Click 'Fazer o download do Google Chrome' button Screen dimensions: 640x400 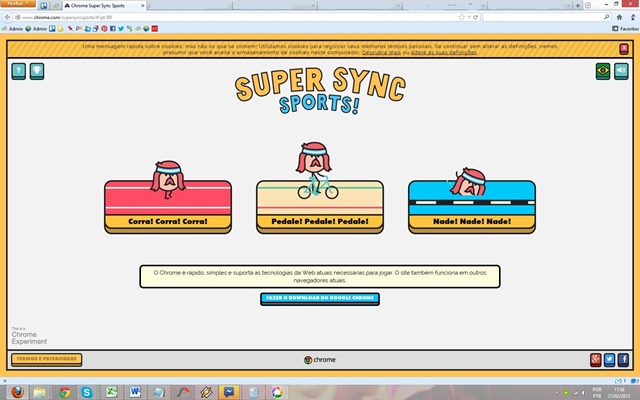pos(320,298)
